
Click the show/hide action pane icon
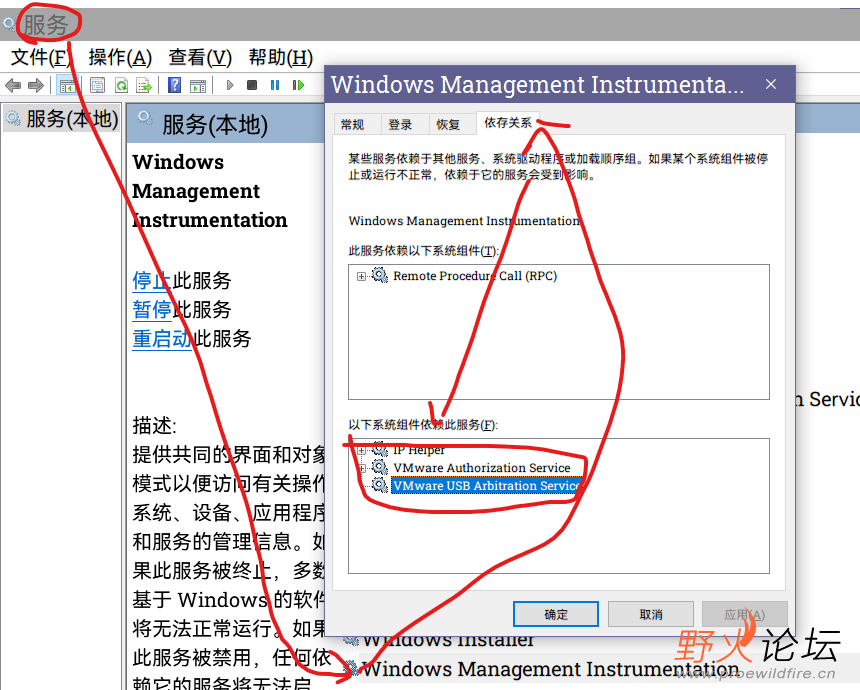pos(198,86)
